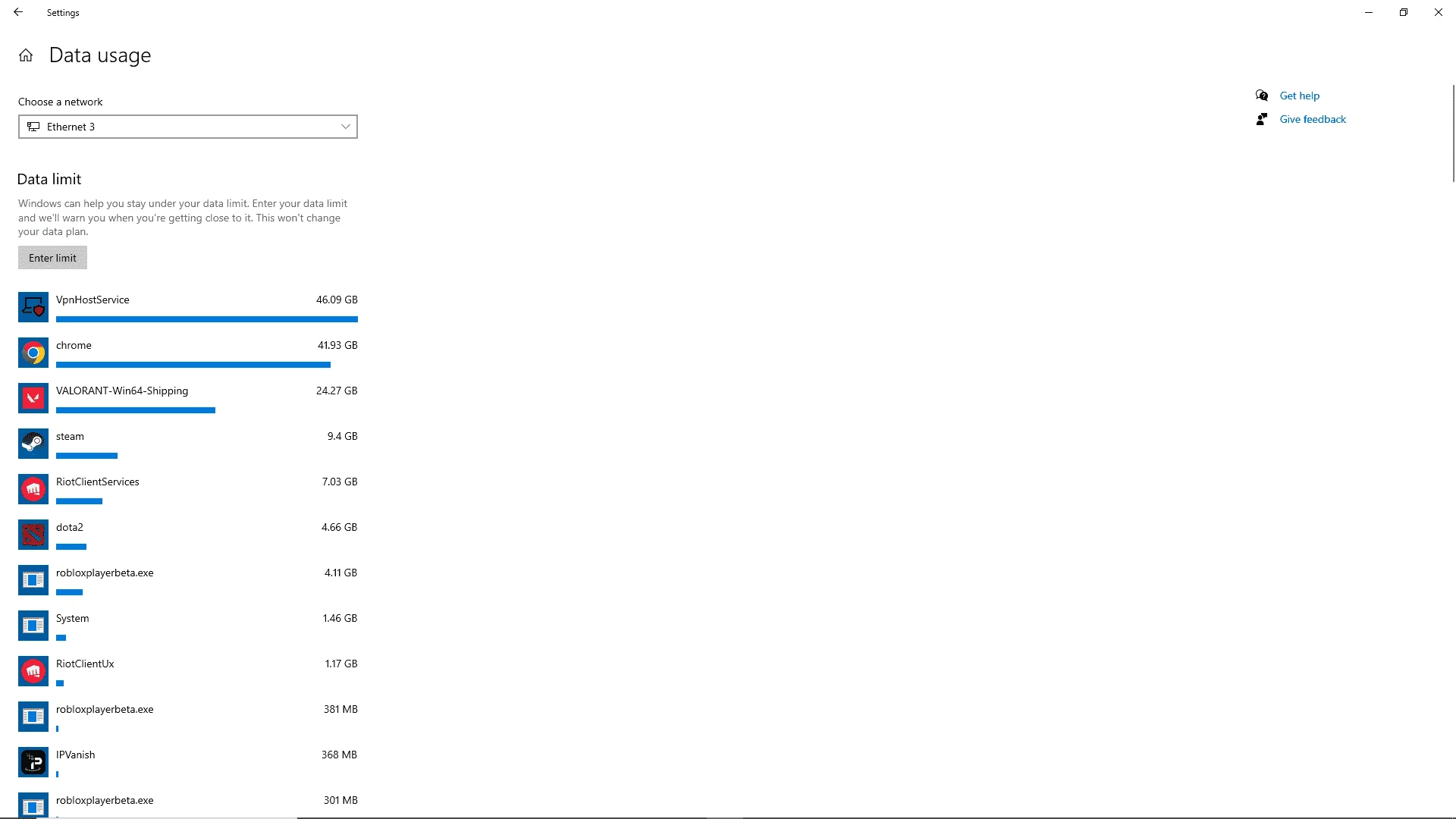The height and width of the screenshot is (819, 1456).
Task: Click the 1.17 GB usage value
Action: click(x=341, y=664)
